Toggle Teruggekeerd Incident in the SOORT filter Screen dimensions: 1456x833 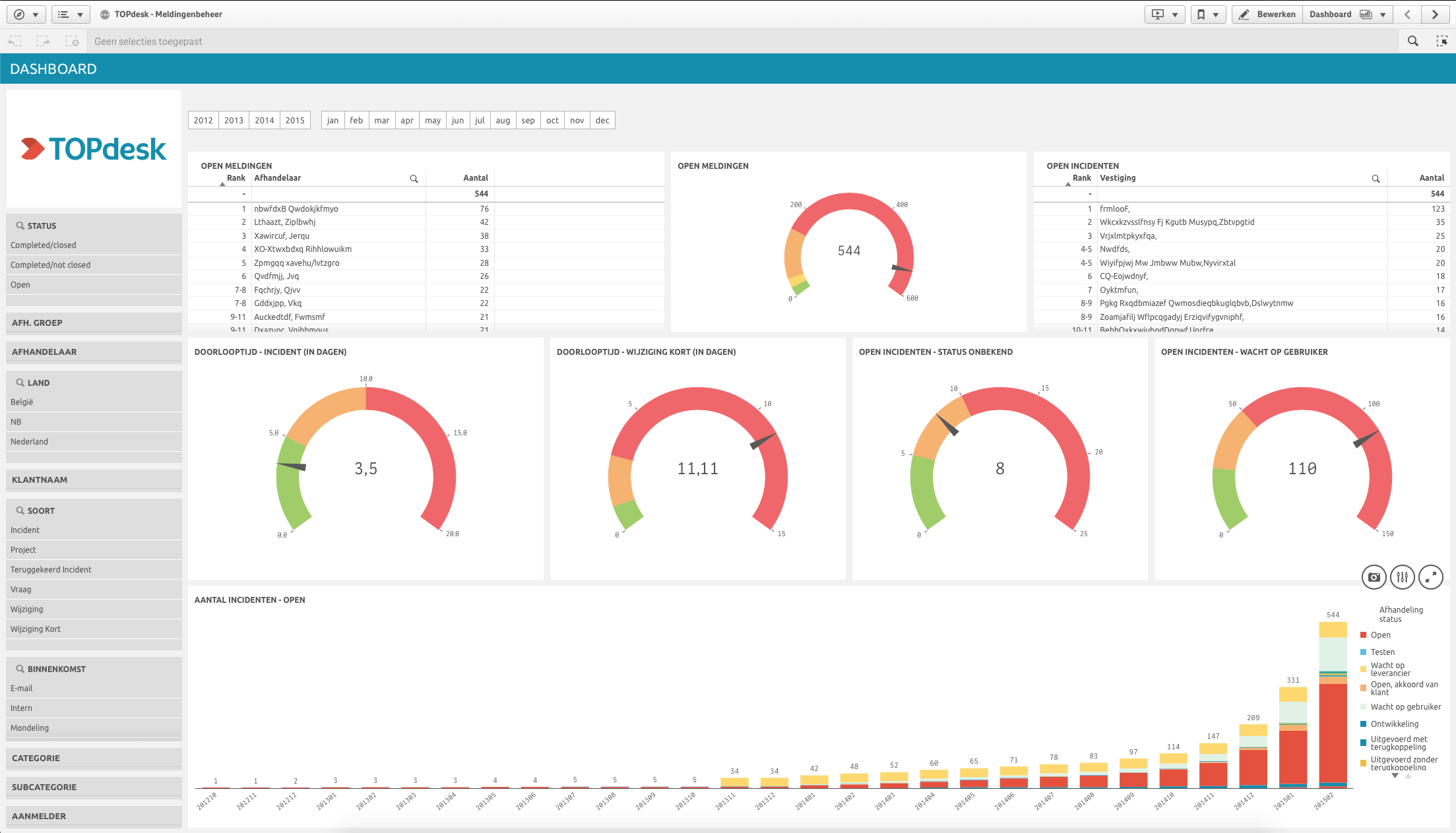94,570
